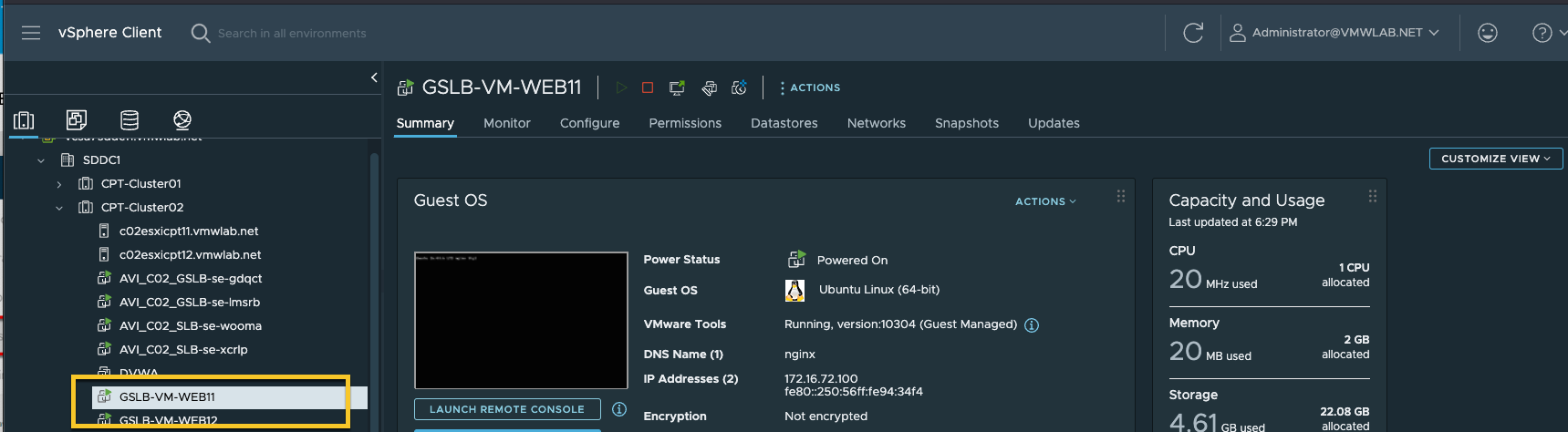
Task: Click the Guest OS card drag handle
Action: 1121,196
